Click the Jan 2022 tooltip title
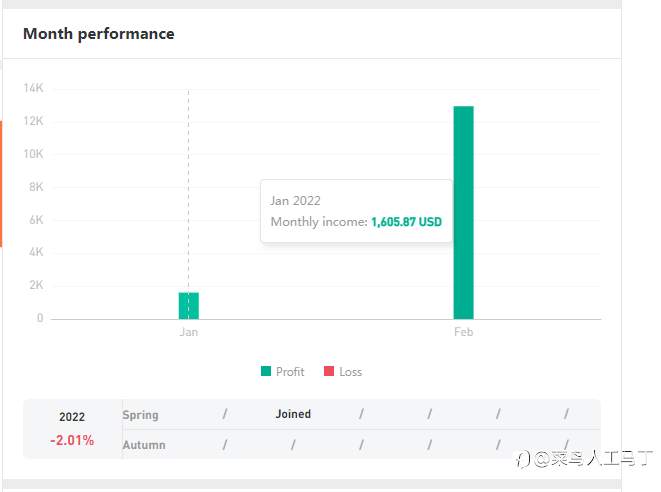The image size is (661, 492). (295, 201)
